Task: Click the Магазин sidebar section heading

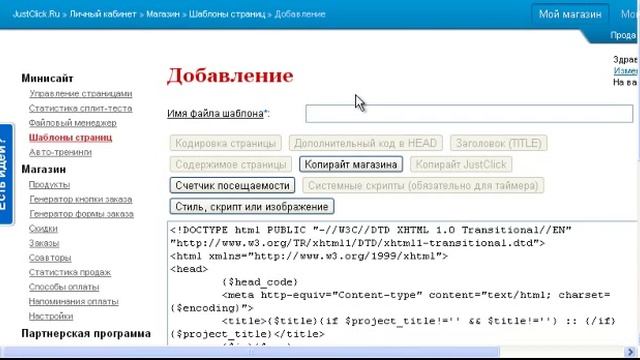Action: coord(44,169)
